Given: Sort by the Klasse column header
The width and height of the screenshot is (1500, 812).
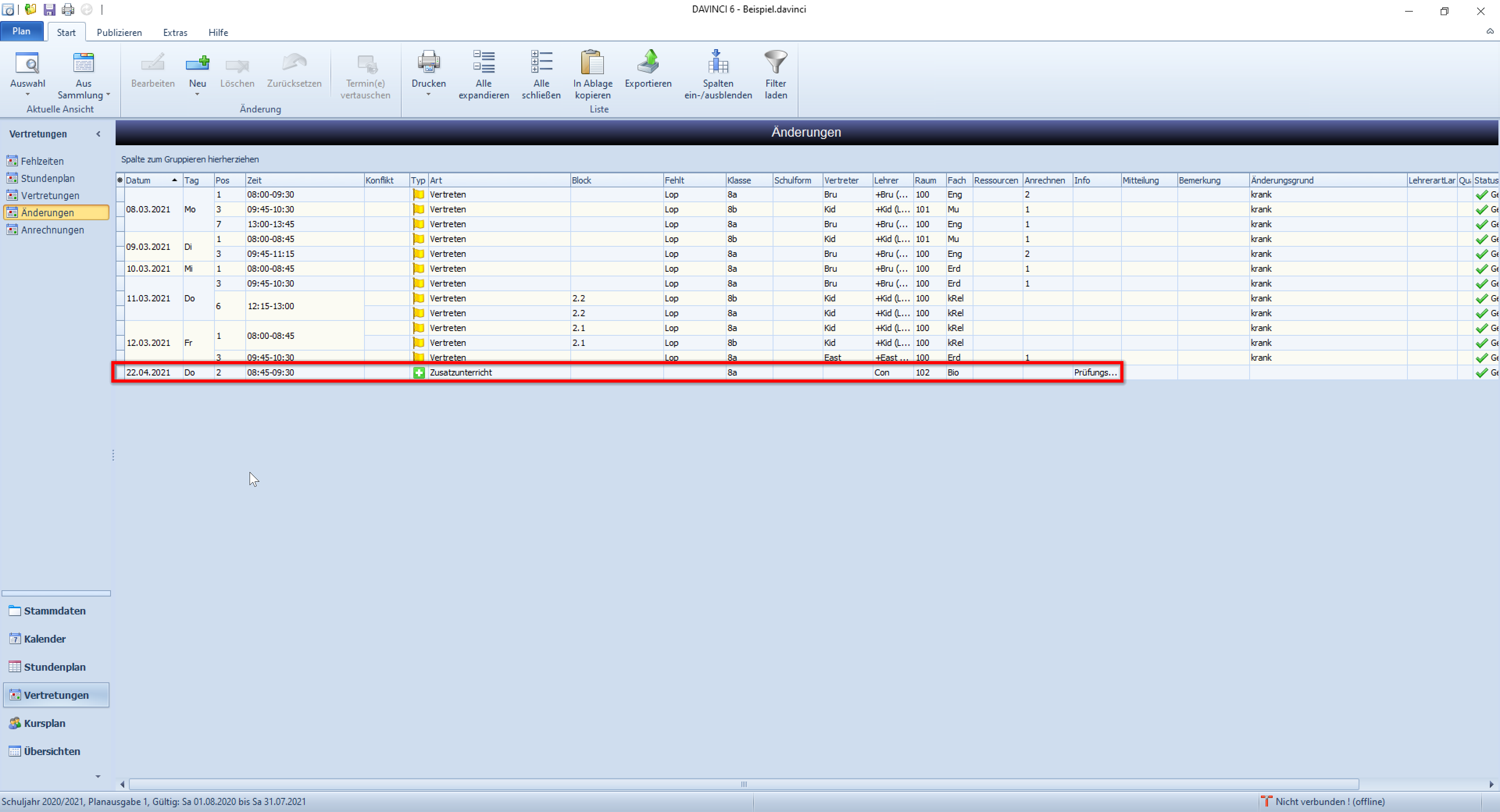Looking at the screenshot, I should pyautogui.click(x=749, y=180).
